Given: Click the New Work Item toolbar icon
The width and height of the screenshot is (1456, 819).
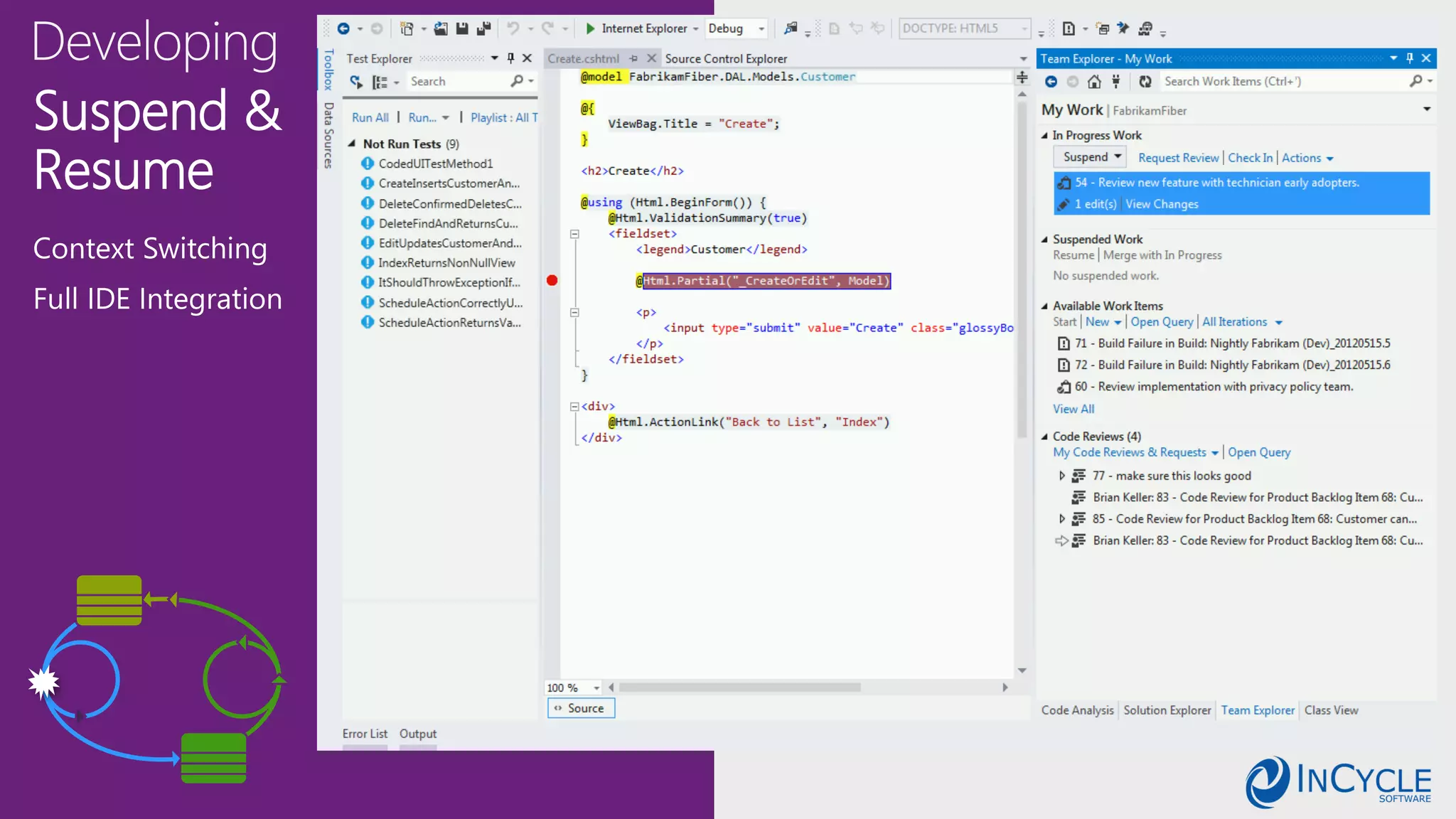Looking at the screenshot, I should point(1069,28).
